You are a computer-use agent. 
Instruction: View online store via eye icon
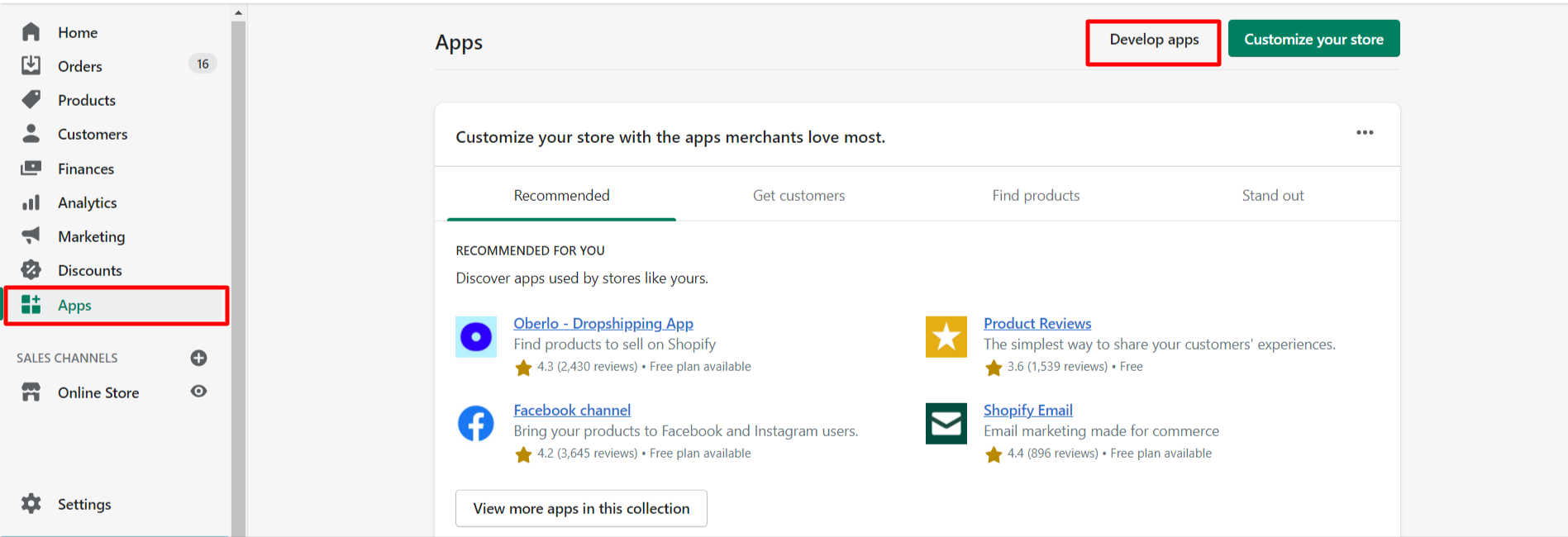pos(198,392)
